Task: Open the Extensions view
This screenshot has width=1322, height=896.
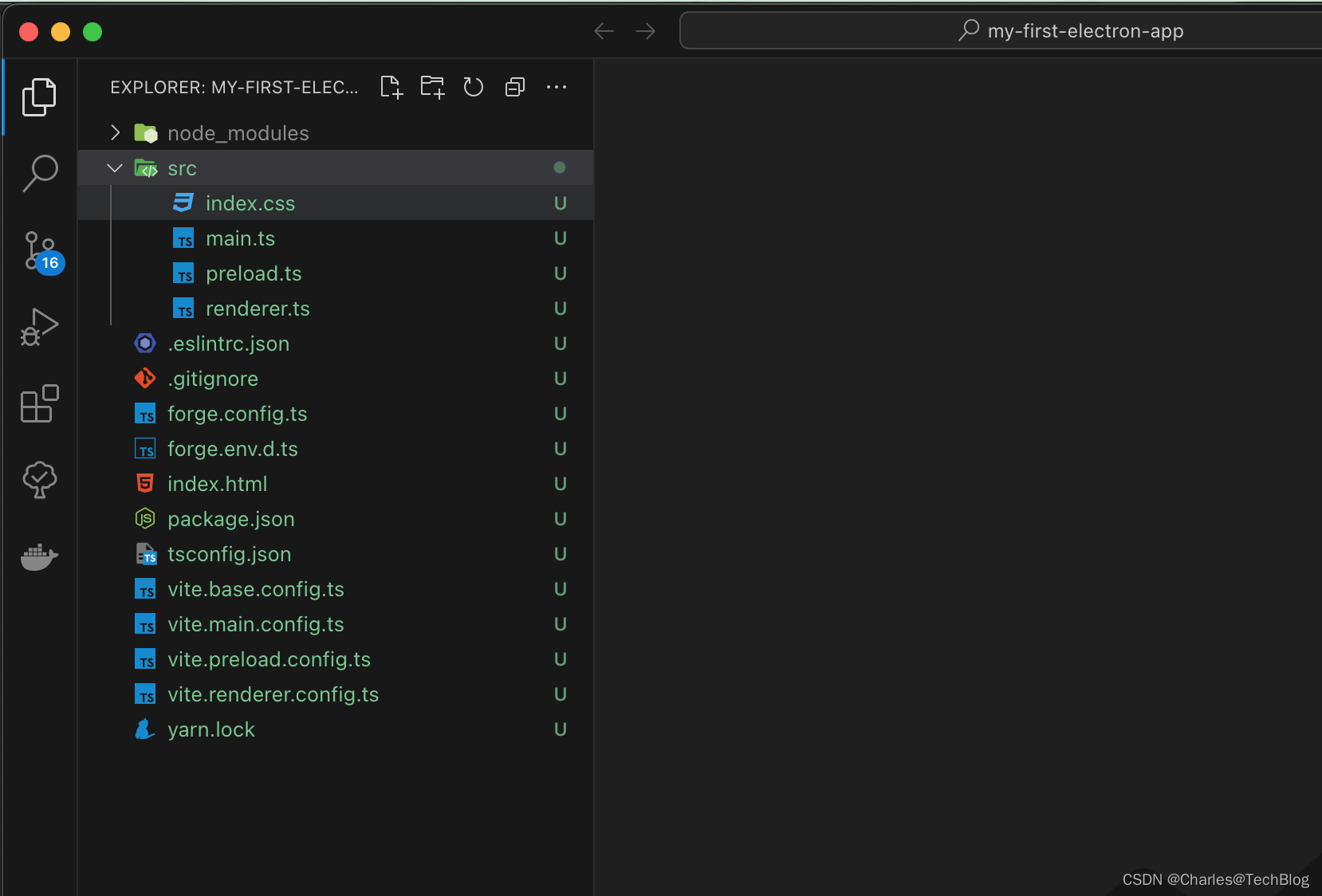Action: click(39, 403)
